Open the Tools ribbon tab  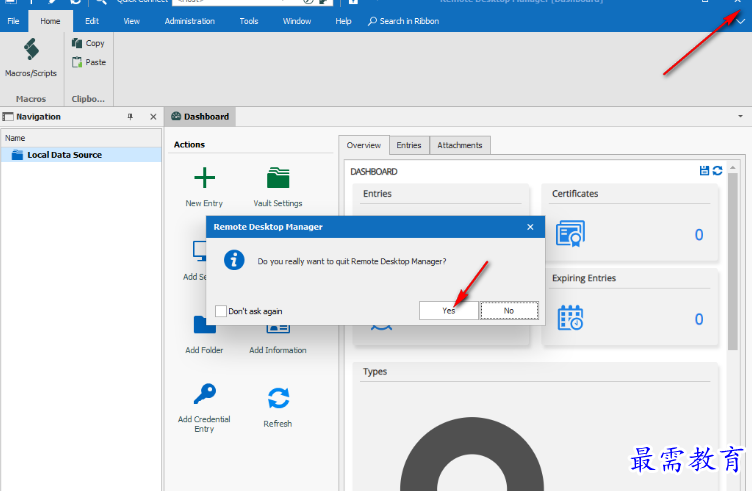[x=249, y=21]
